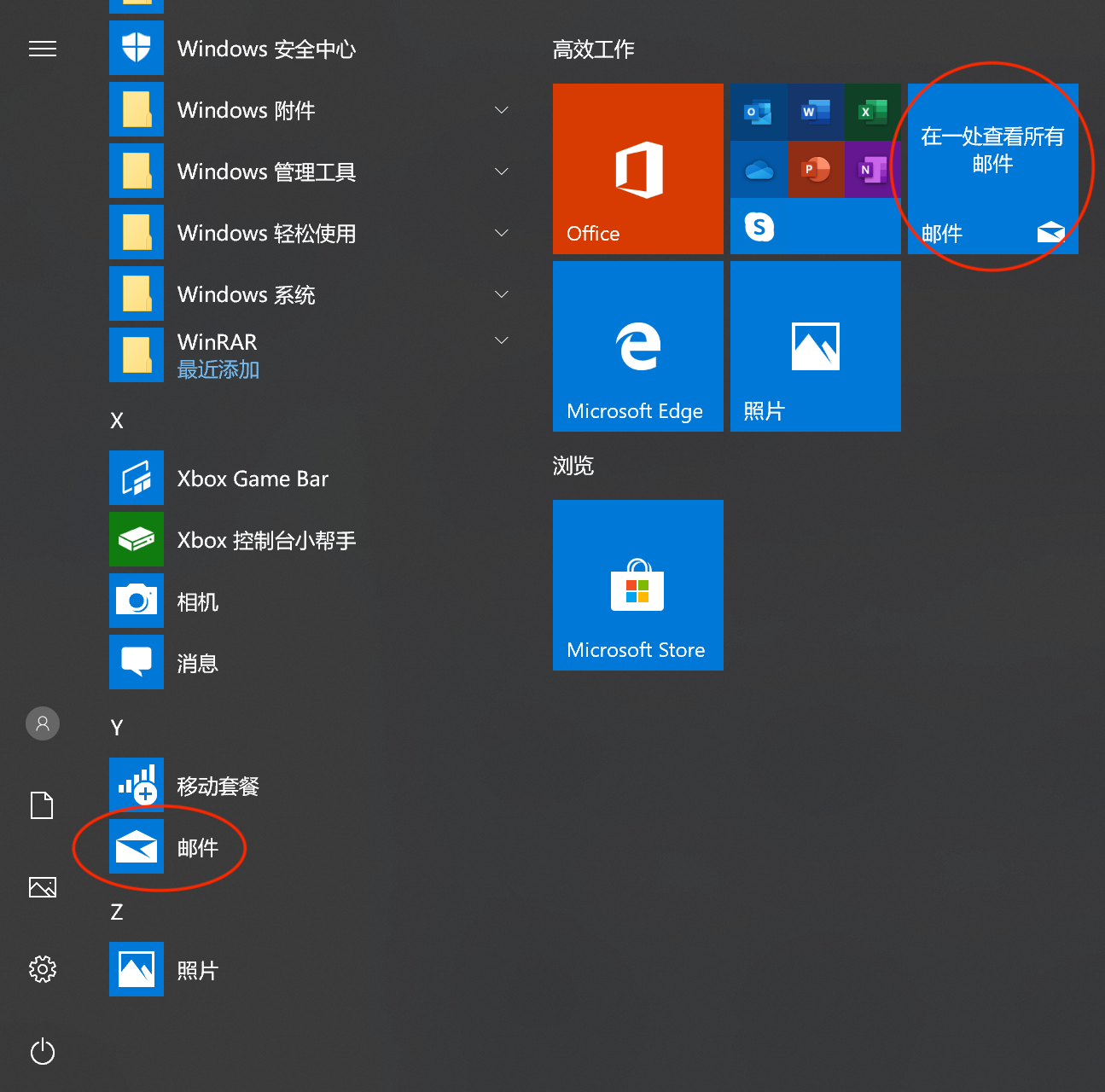Click the user account avatar icon
Screen dimensions: 1105x1092
43,723
